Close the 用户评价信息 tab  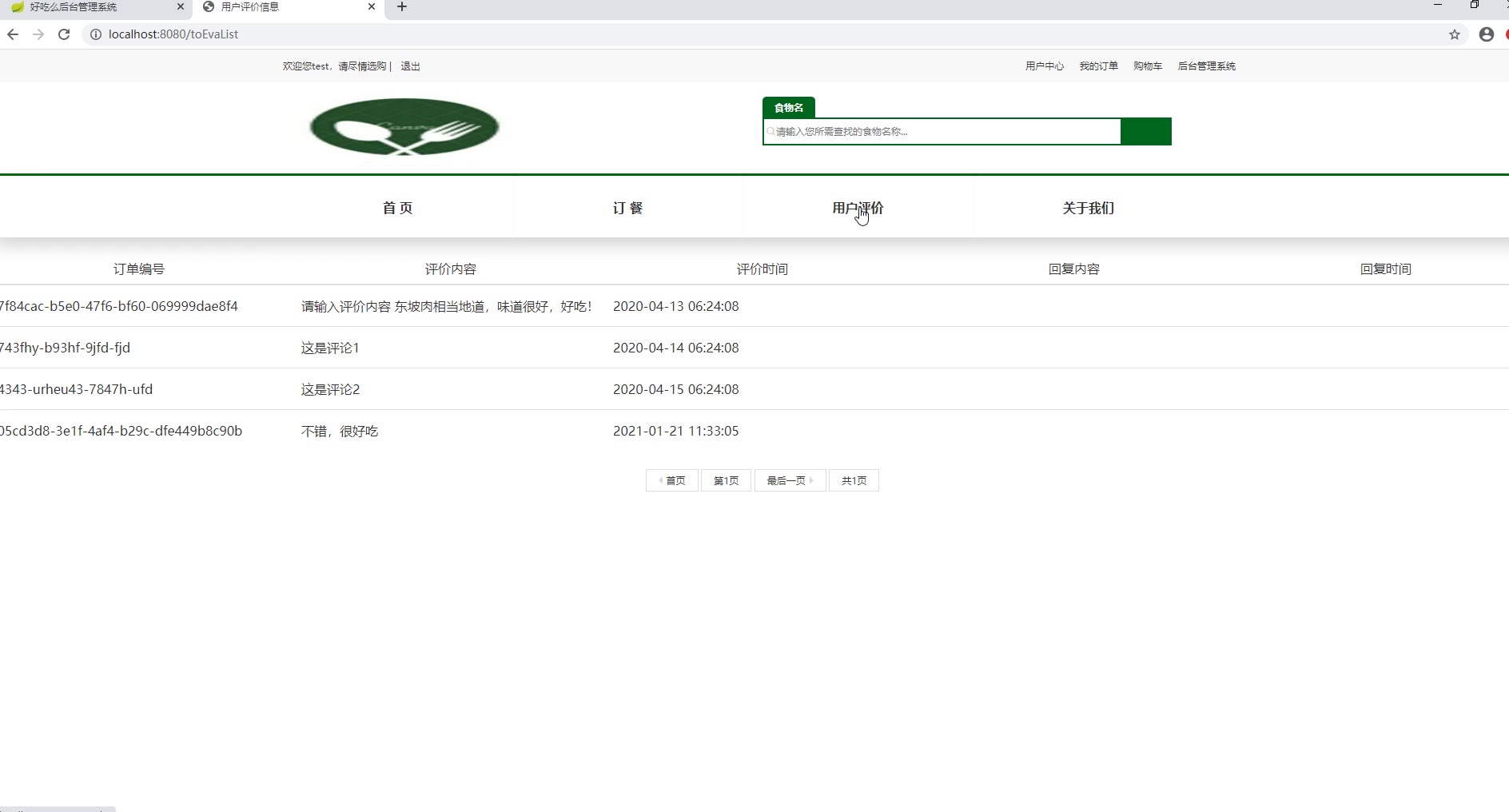(x=372, y=7)
